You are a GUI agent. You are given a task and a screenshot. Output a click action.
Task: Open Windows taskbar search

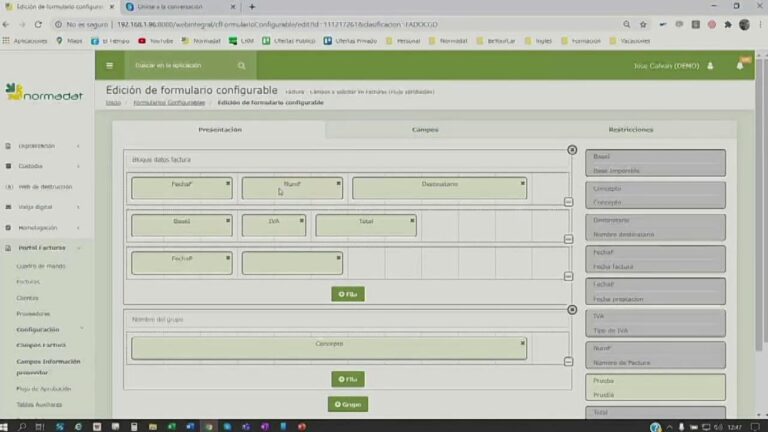[22, 427]
